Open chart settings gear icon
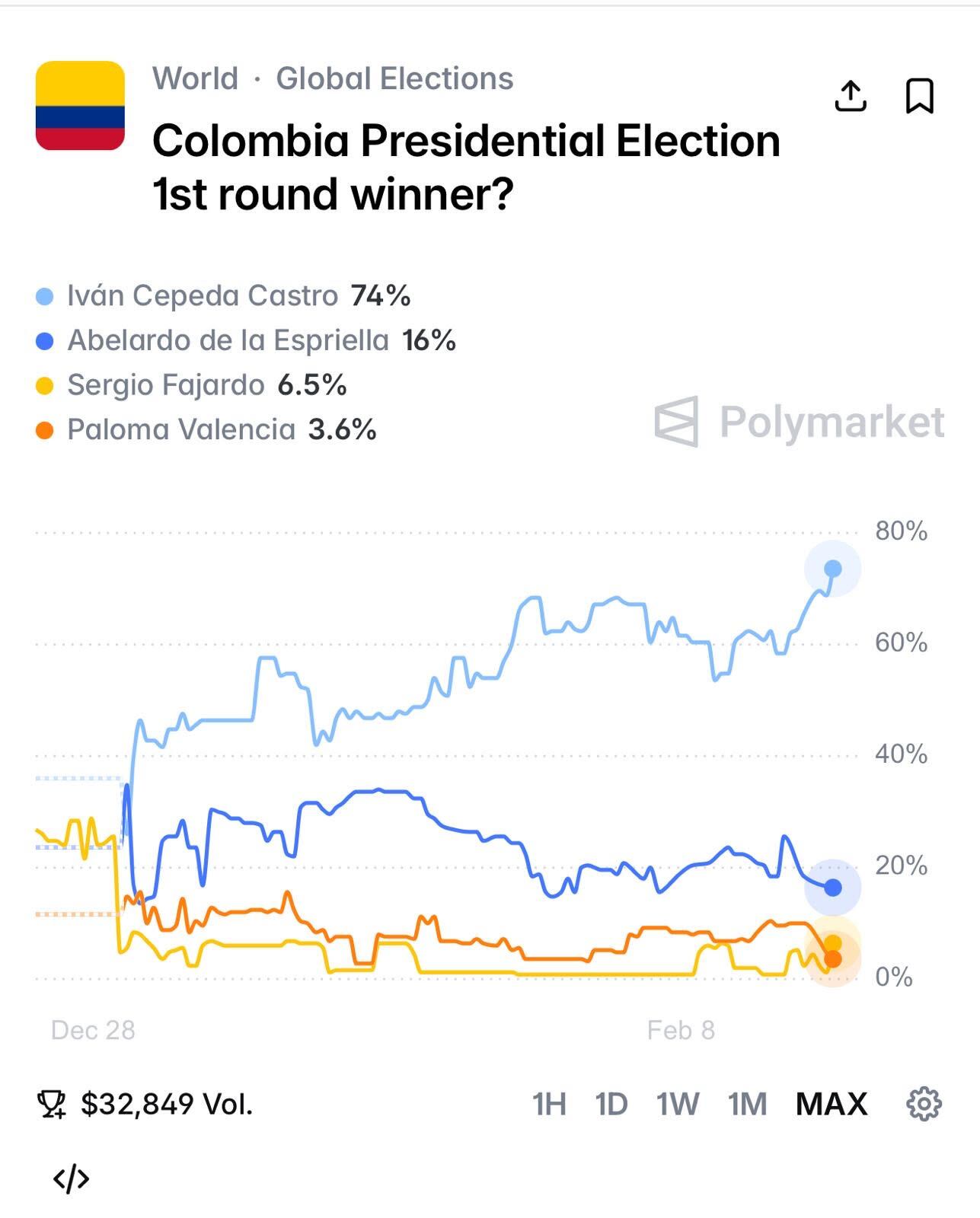This screenshot has width=980, height=1218. (x=924, y=1103)
